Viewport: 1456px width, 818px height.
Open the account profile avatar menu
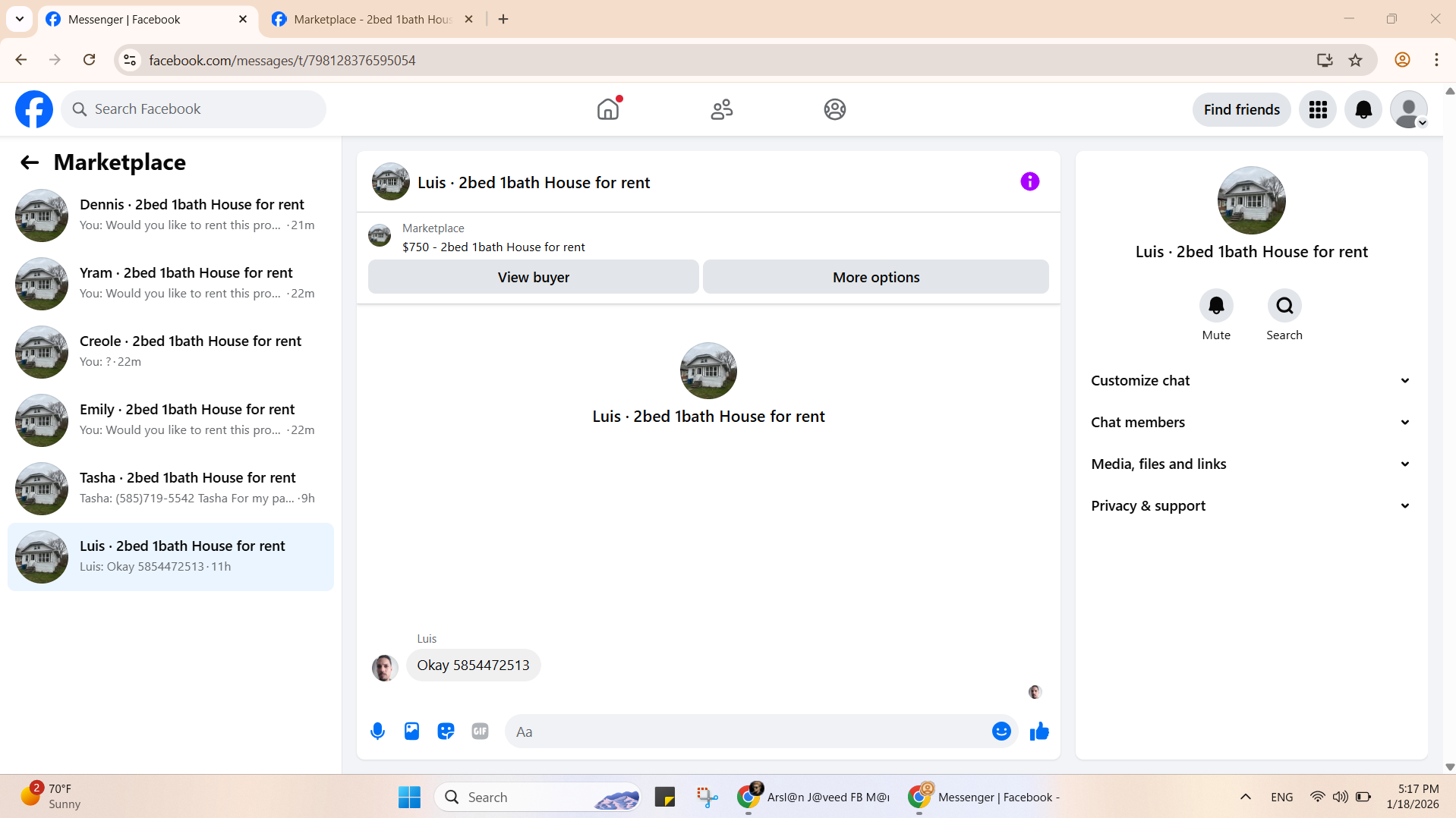click(x=1409, y=109)
